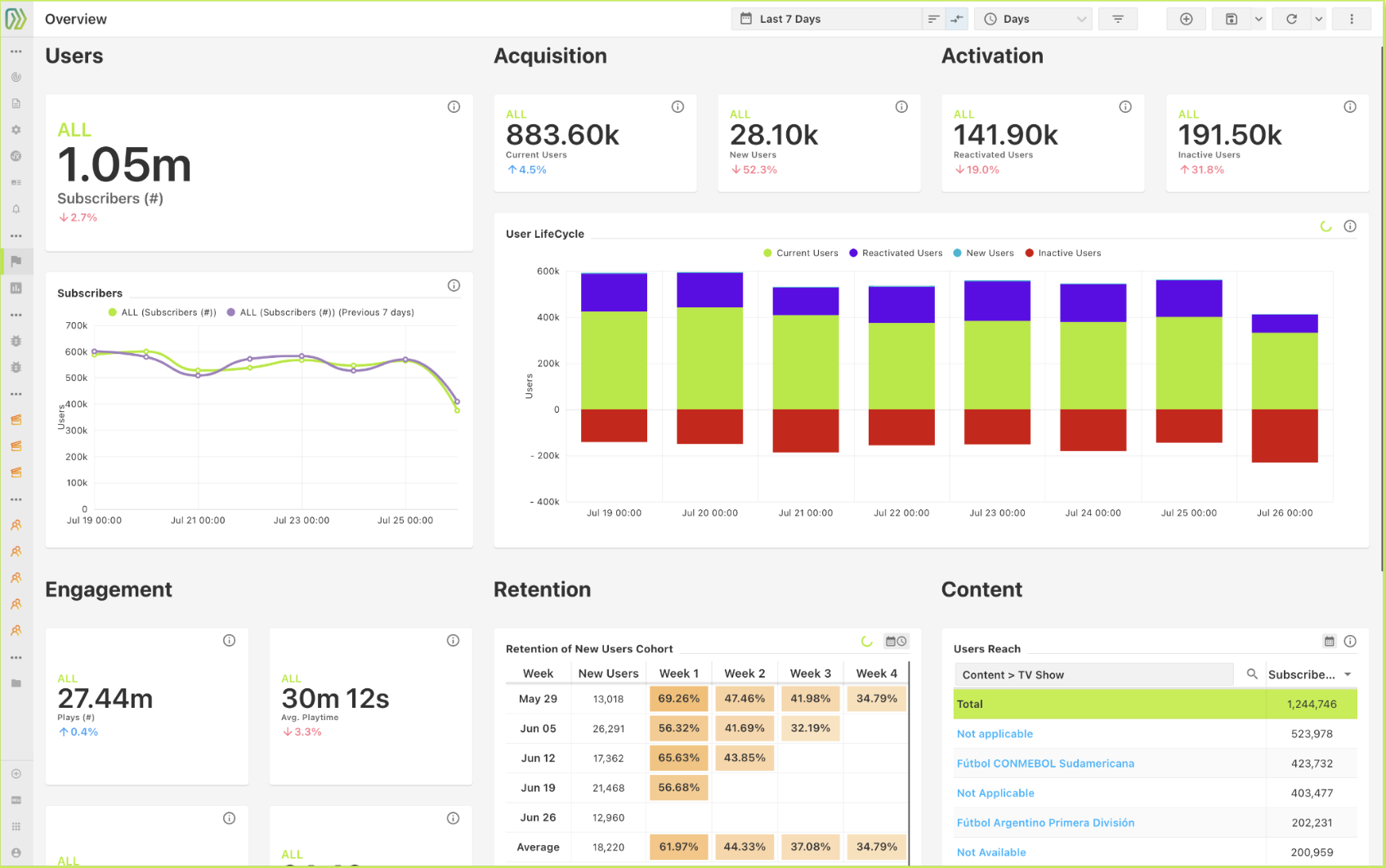Open the Days granularity dropdown
The width and height of the screenshot is (1386, 868).
(1035, 19)
